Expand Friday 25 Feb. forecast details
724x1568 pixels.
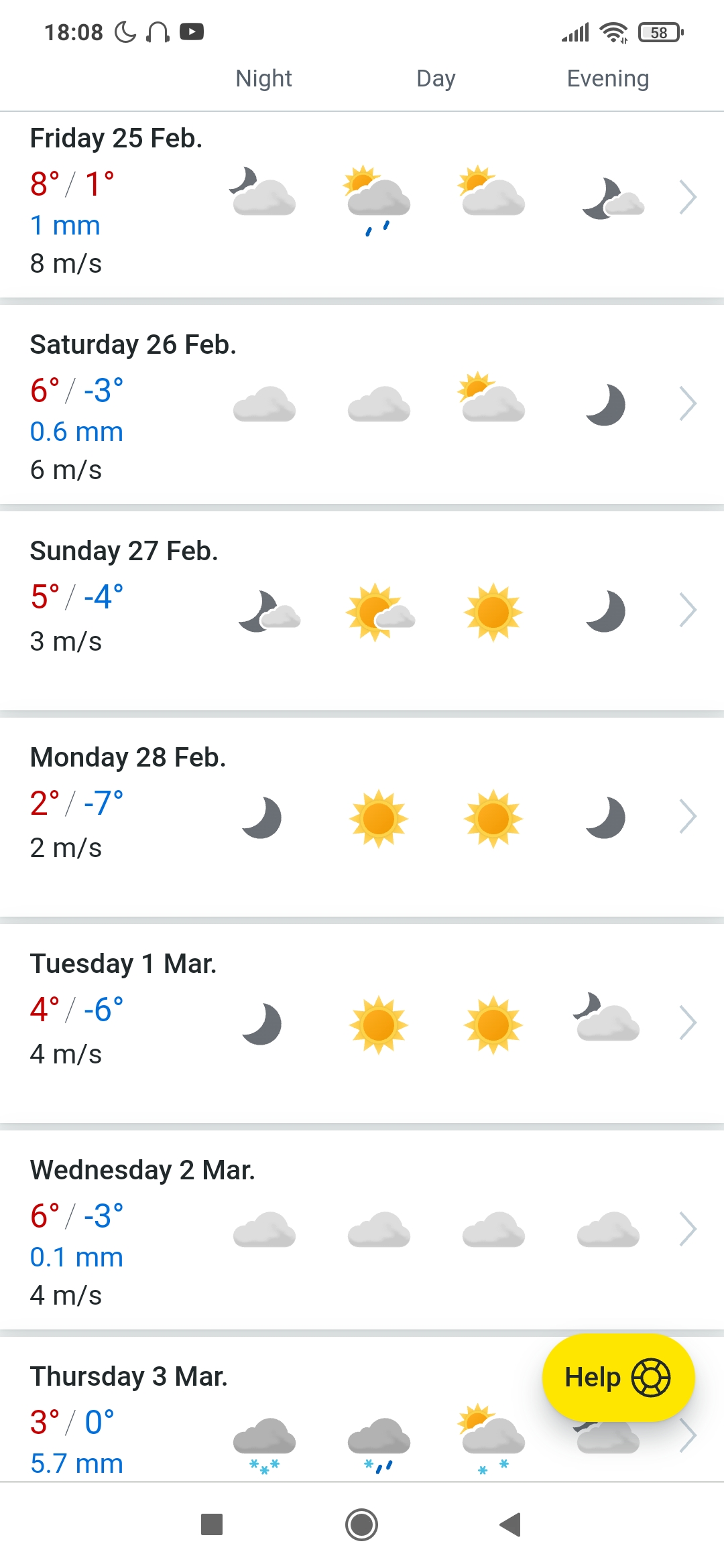(688, 197)
